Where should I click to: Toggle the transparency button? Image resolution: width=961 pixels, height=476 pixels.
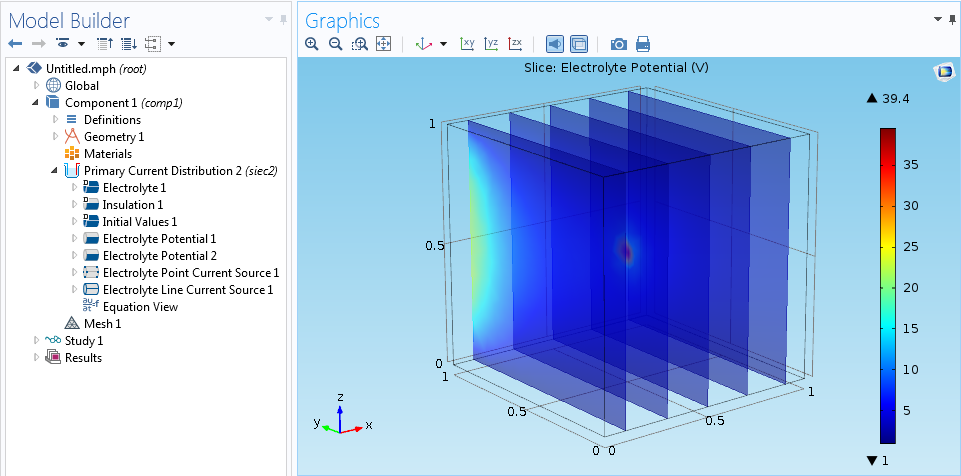coord(579,44)
